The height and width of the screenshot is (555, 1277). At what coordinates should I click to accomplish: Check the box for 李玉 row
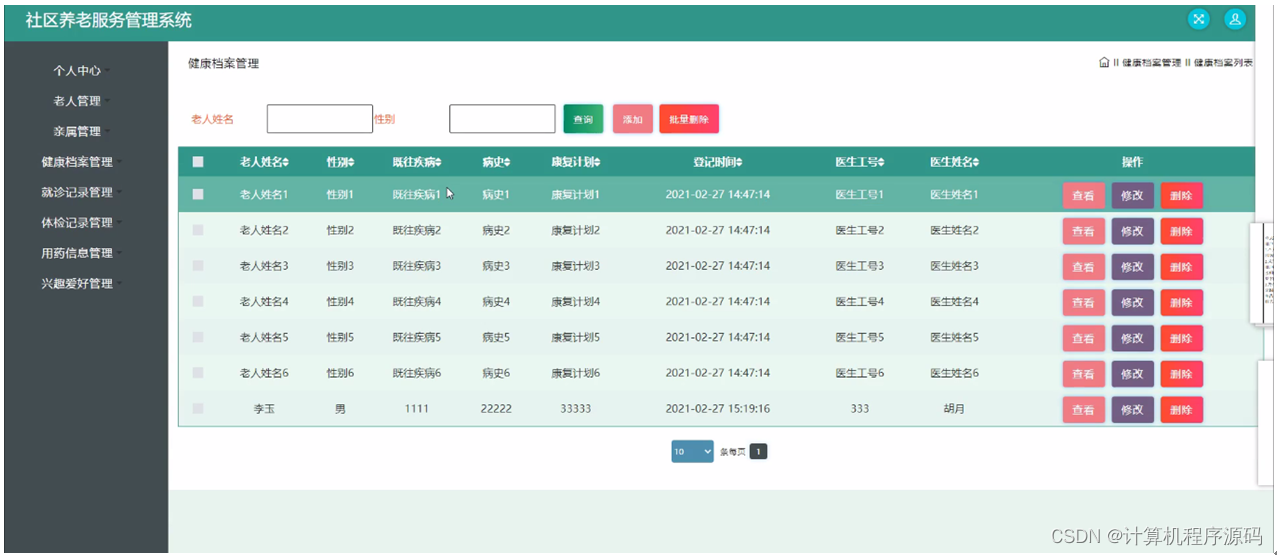pos(198,408)
